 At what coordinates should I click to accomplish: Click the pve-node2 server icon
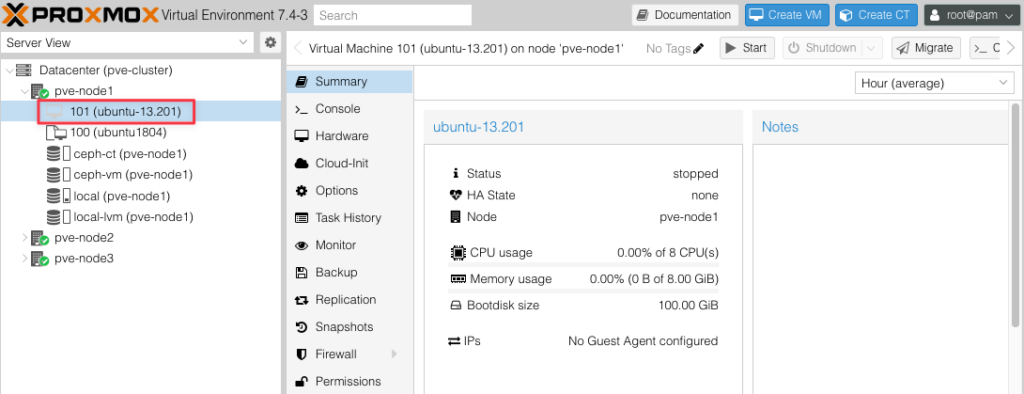pos(39,238)
